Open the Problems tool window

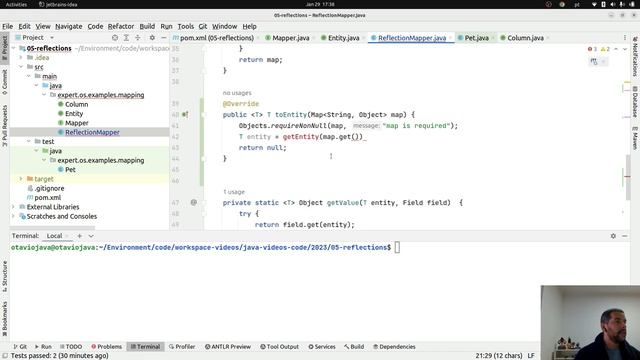click(x=107, y=347)
